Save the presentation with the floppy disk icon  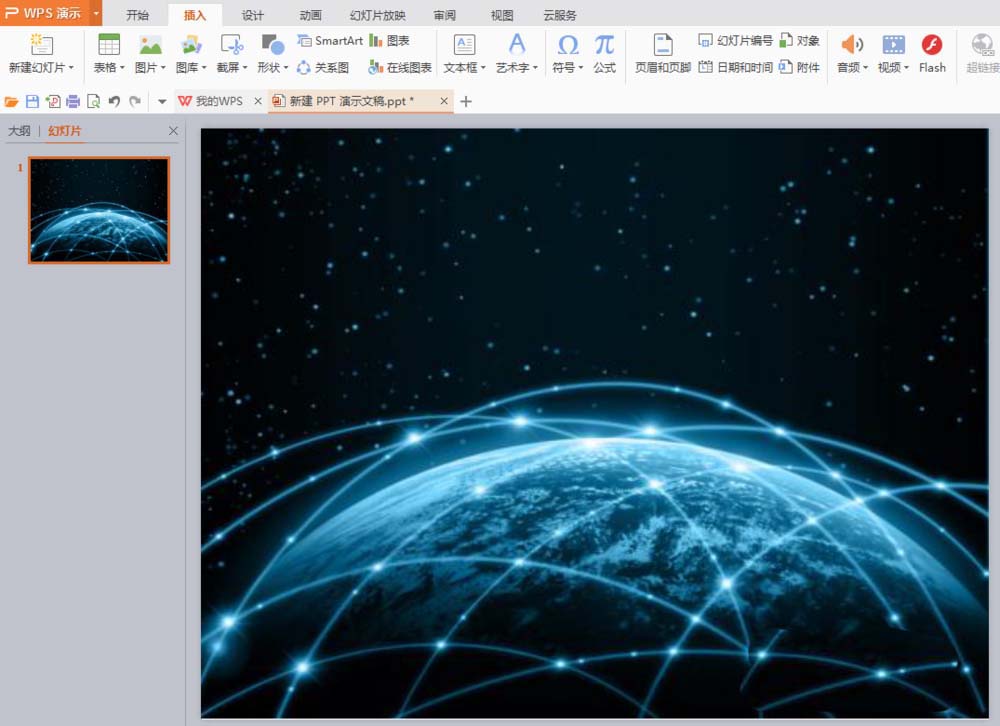(x=33, y=101)
